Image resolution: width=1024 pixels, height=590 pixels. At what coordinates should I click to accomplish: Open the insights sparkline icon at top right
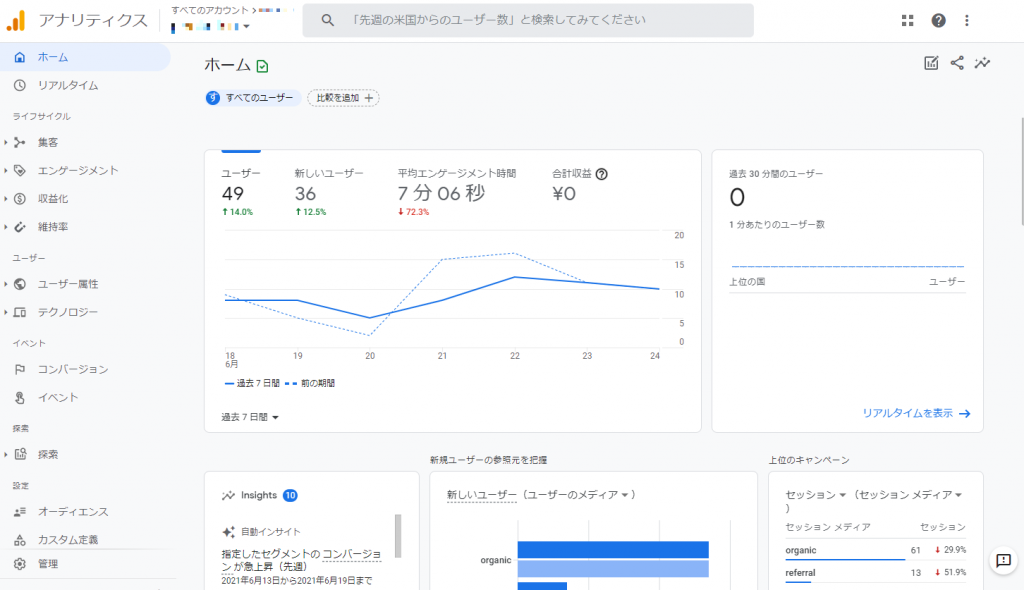tap(982, 63)
